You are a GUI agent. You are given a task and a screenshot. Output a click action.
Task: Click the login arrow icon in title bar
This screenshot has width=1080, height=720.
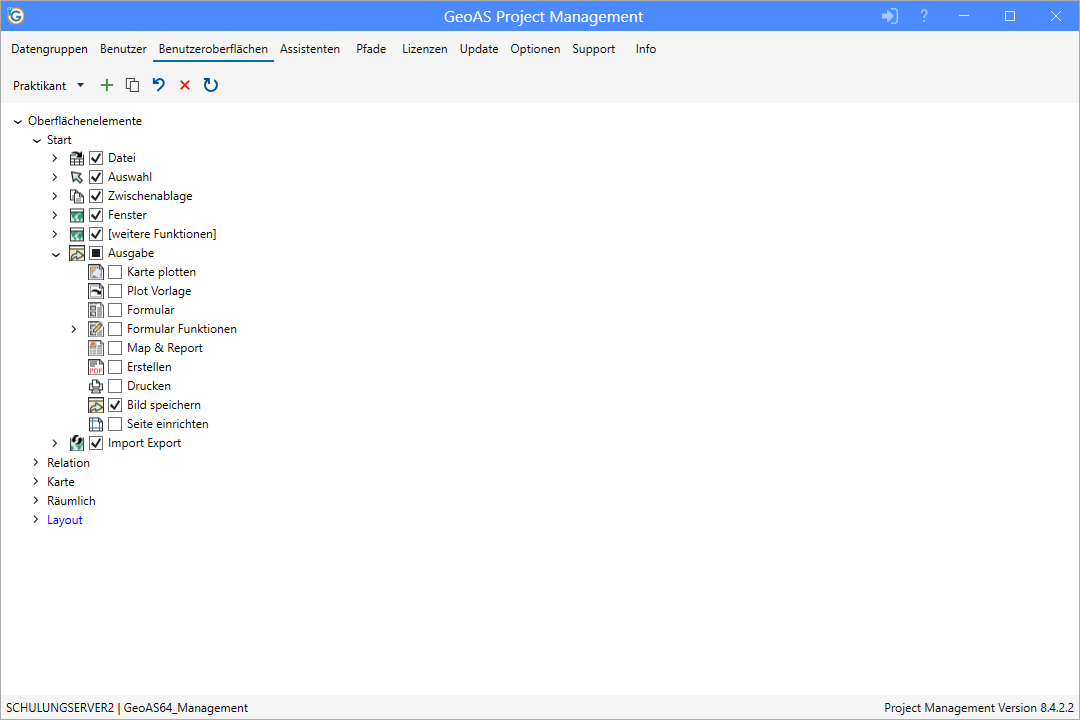(890, 16)
